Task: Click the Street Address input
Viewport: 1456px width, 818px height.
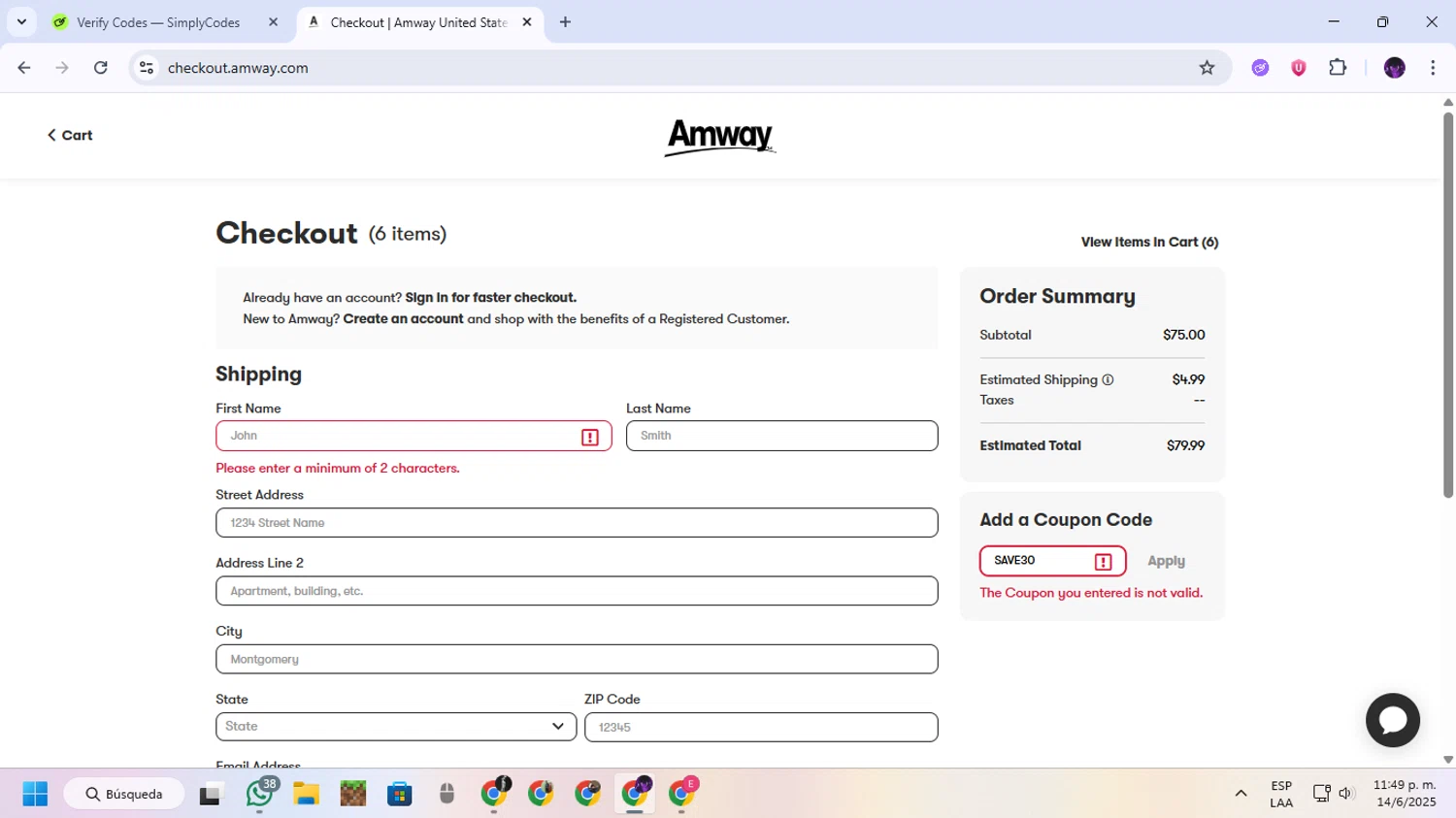Action: (577, 522)
